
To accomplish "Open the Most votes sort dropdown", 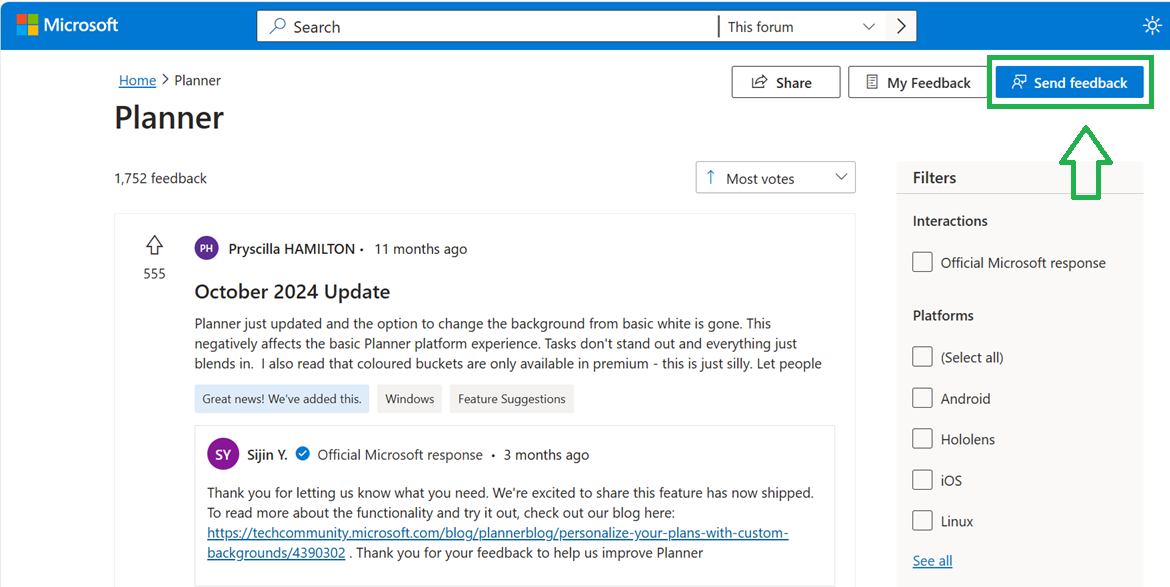I will tap(775, 178).
